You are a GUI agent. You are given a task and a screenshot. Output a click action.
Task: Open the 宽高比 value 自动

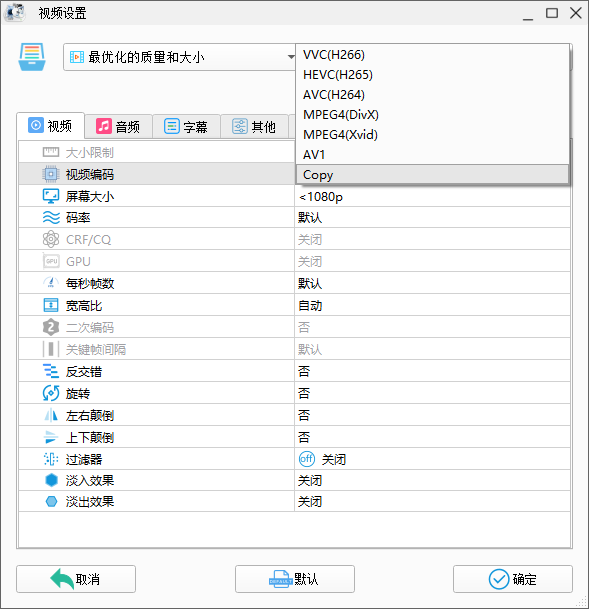click(432, 306)
